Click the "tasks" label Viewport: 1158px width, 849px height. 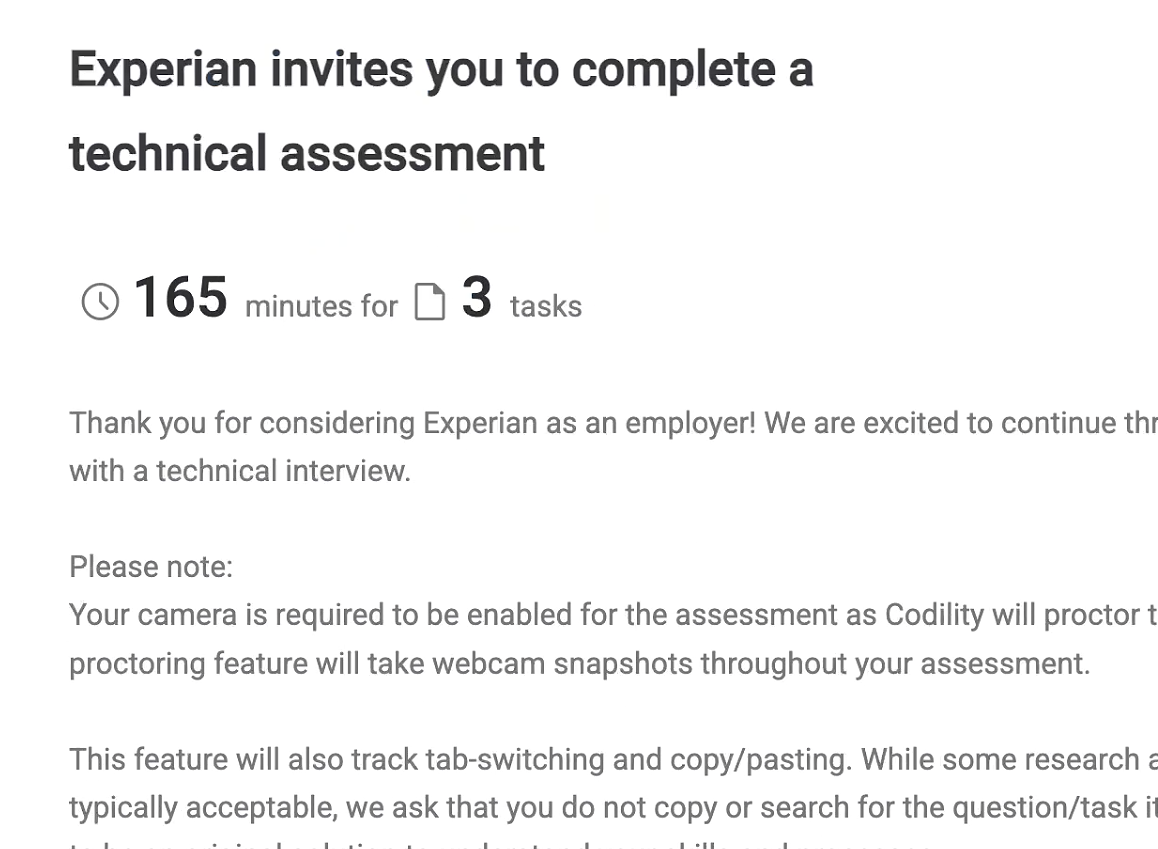(546, 306)
